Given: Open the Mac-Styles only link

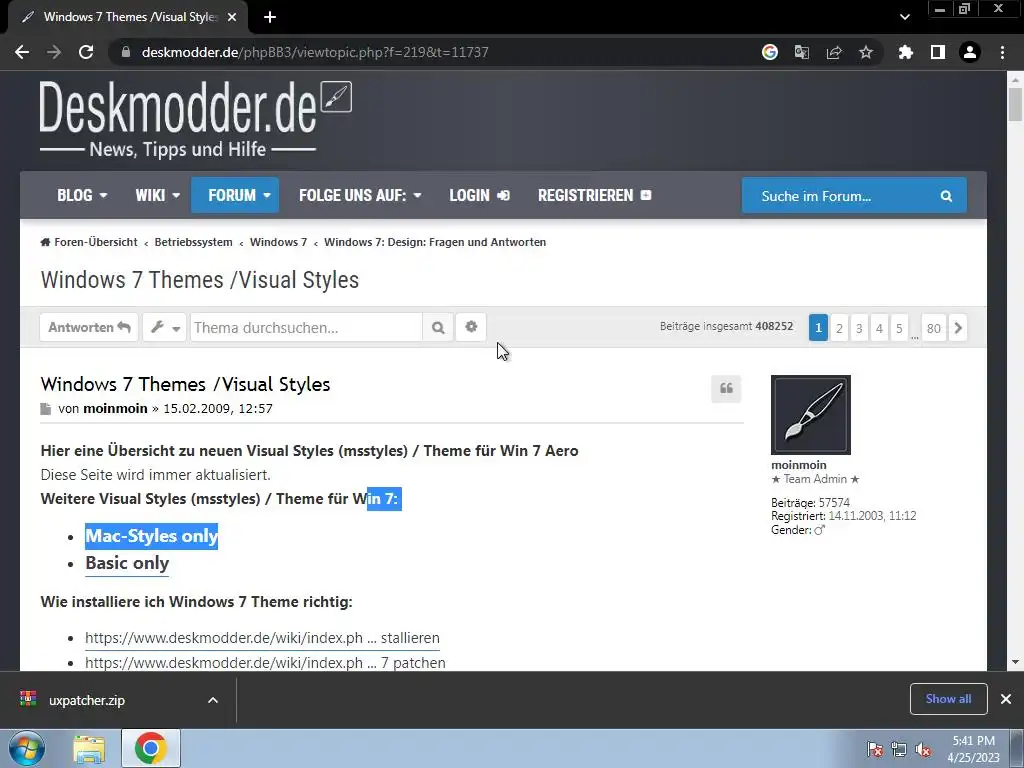Looking at the screenshot, I should [x=152, y=536].
